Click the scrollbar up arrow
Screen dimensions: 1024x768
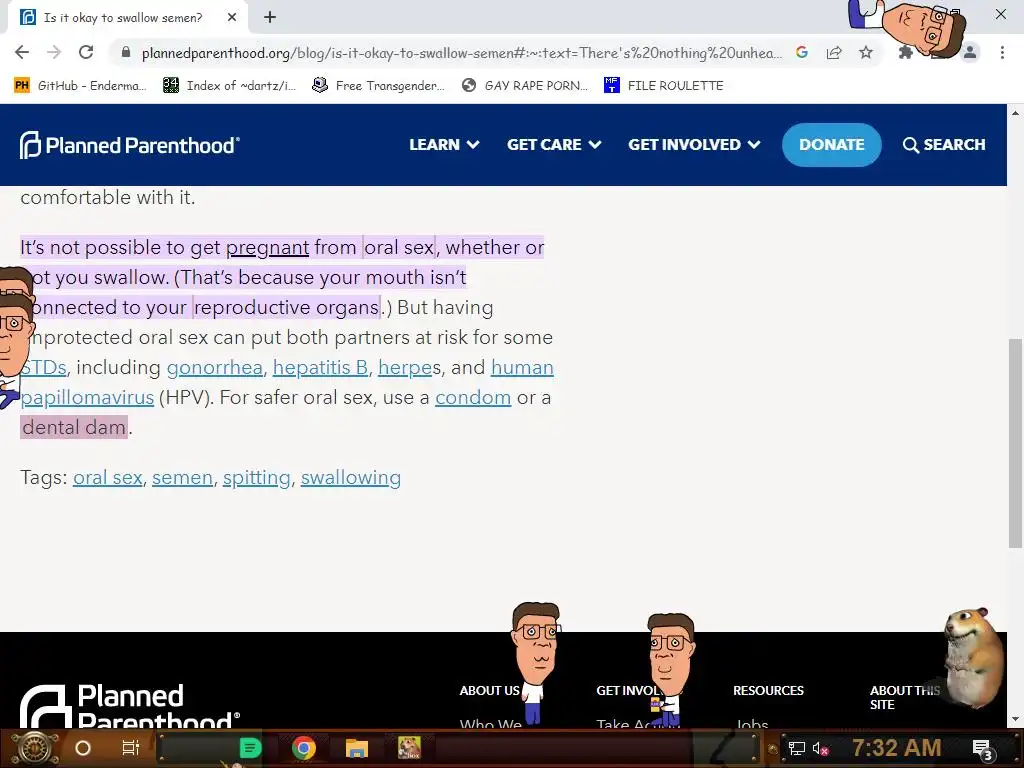1015,112
